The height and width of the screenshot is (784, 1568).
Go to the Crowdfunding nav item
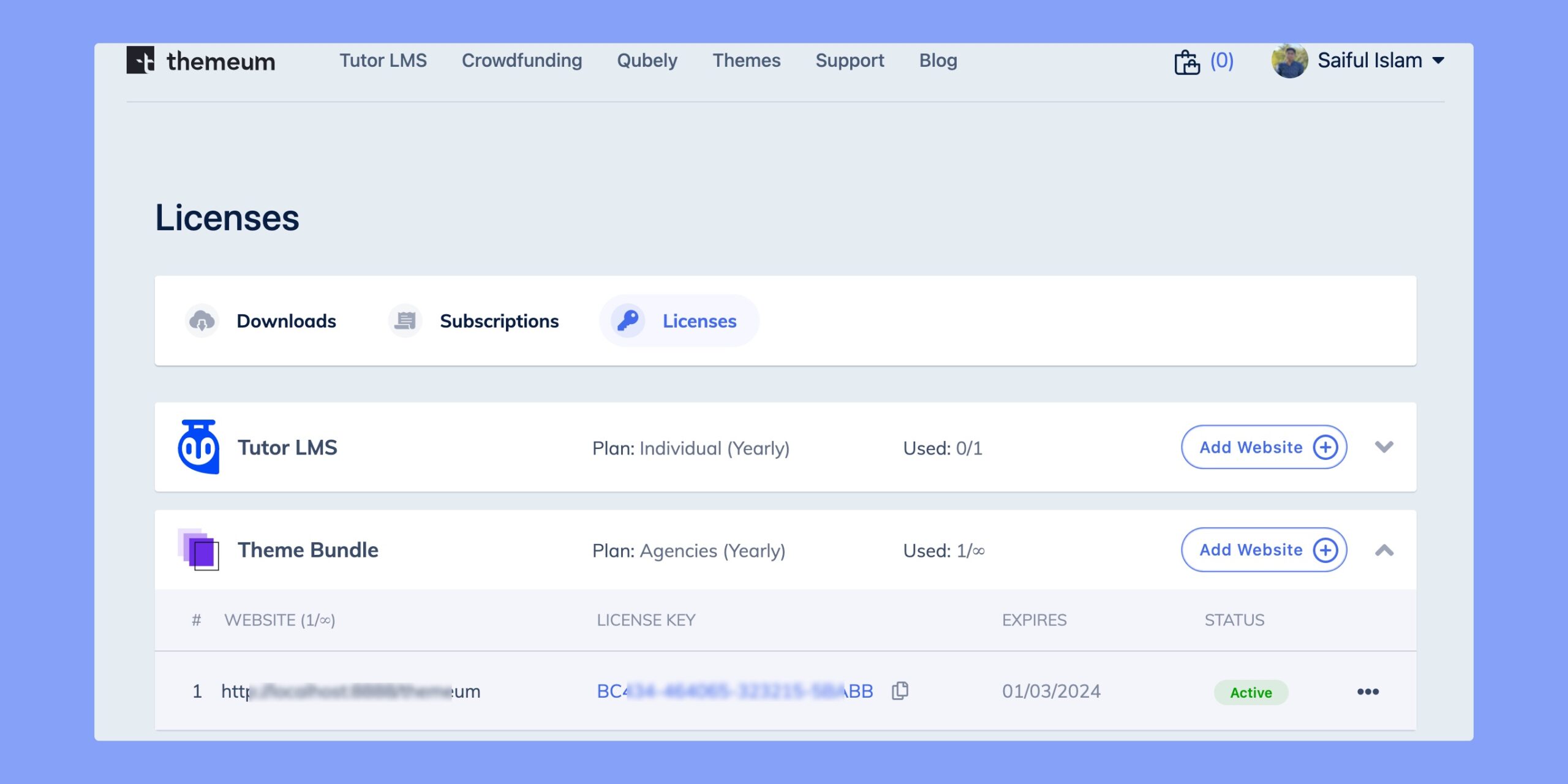click(522, 61)
